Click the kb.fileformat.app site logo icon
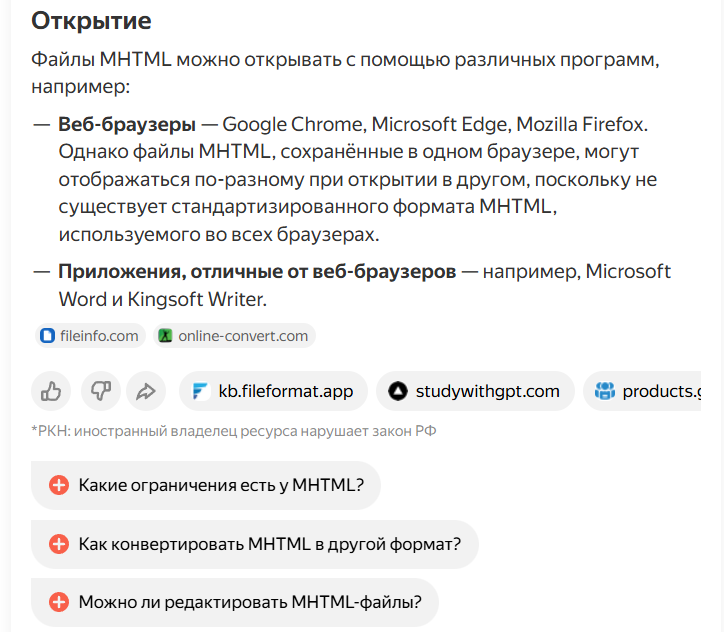724x632 pixels. (x=200, y=392)
